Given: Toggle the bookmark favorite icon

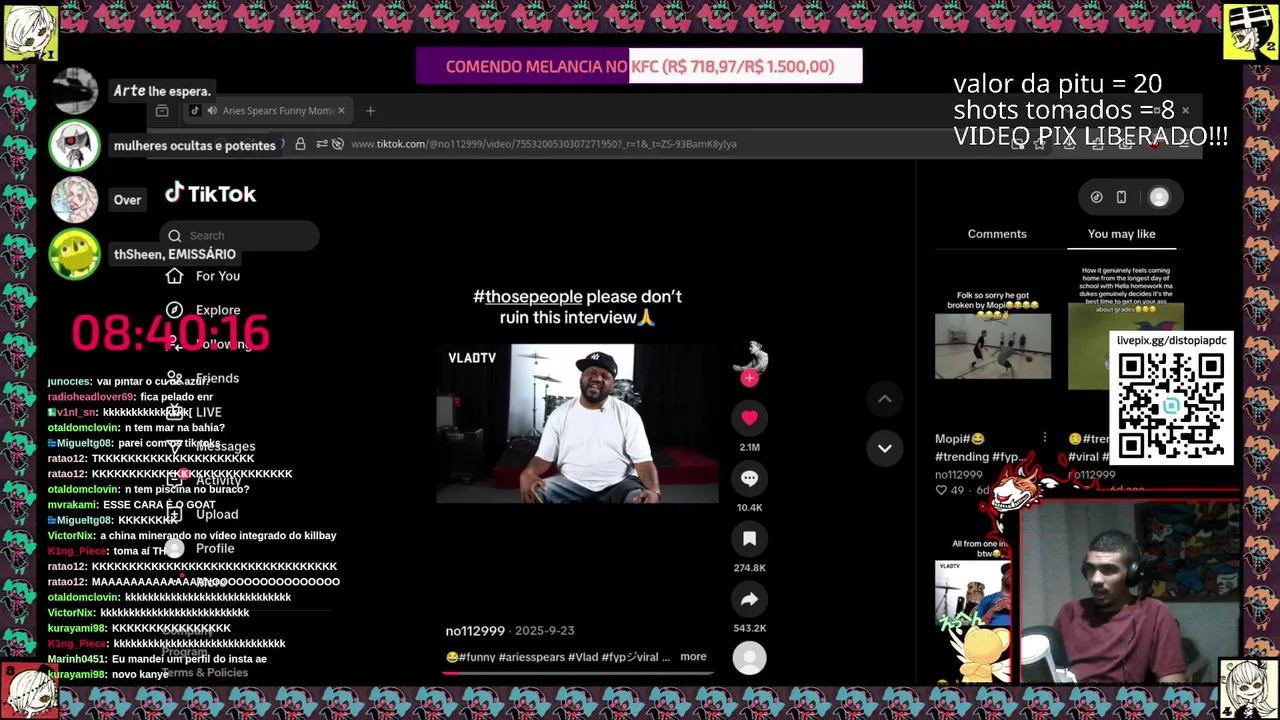Looking at the screenshot, I should 749,539.
